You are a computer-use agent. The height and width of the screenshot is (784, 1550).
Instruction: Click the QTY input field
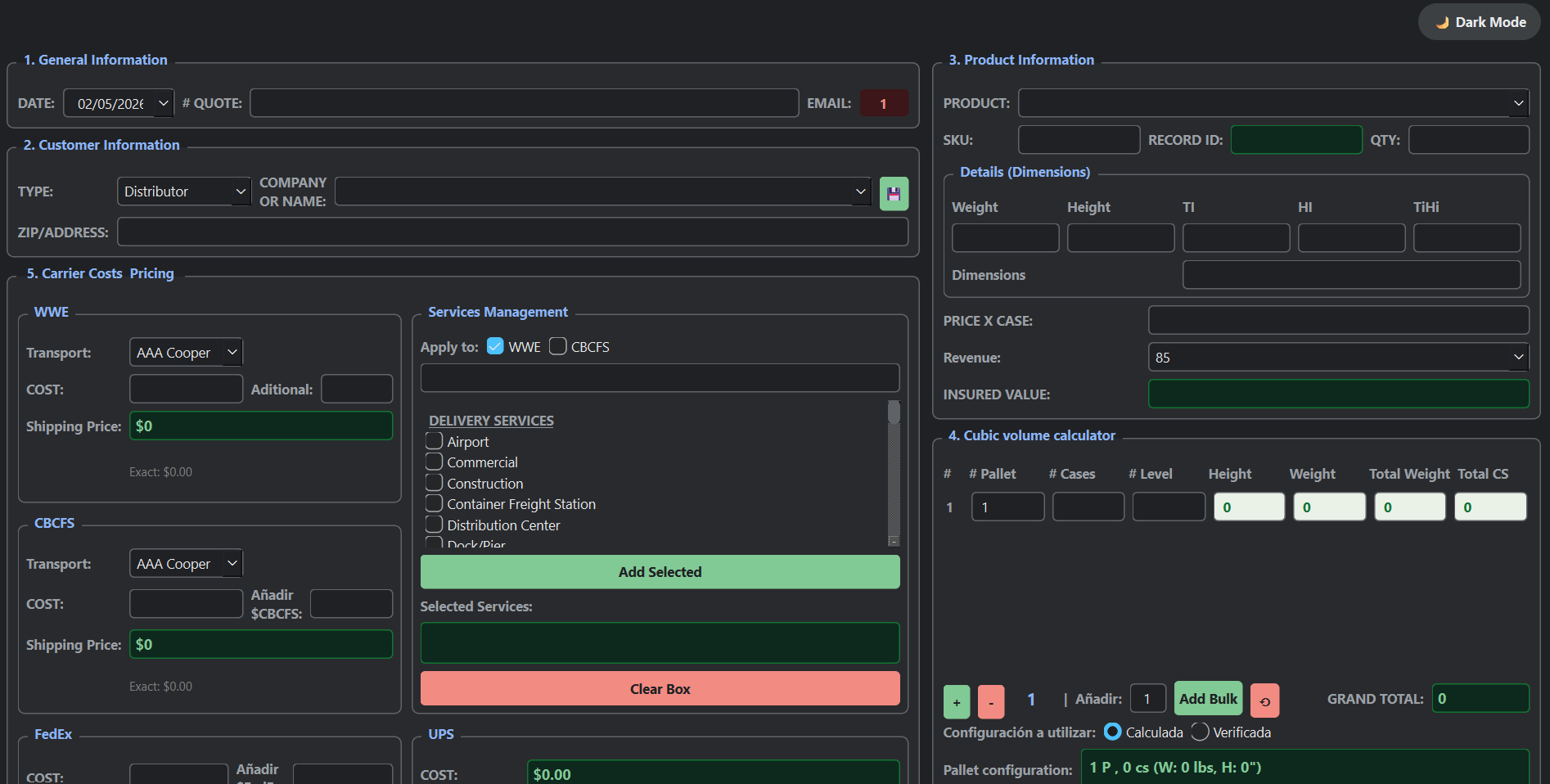(1468, 139)
